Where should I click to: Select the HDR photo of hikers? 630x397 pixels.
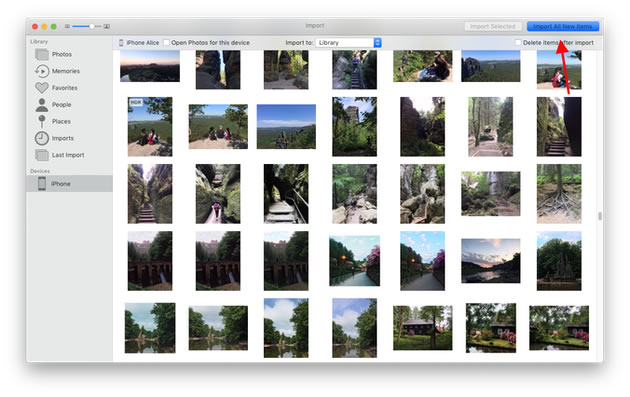150,127
